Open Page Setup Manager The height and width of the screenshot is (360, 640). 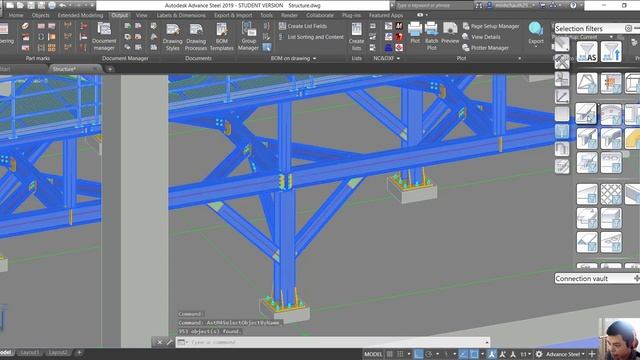click(x=491, y=26)
